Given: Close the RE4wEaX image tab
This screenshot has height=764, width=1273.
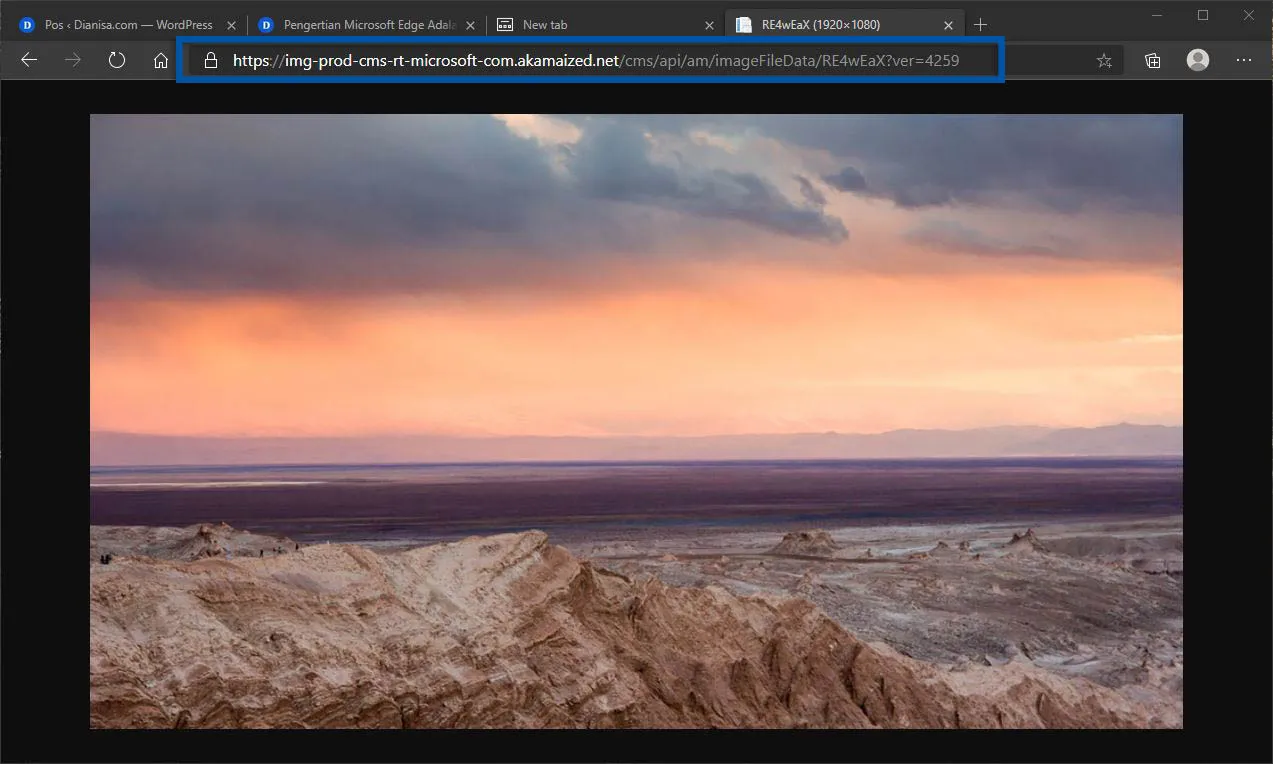Looking at the screenshot, I should coord(948,24).
